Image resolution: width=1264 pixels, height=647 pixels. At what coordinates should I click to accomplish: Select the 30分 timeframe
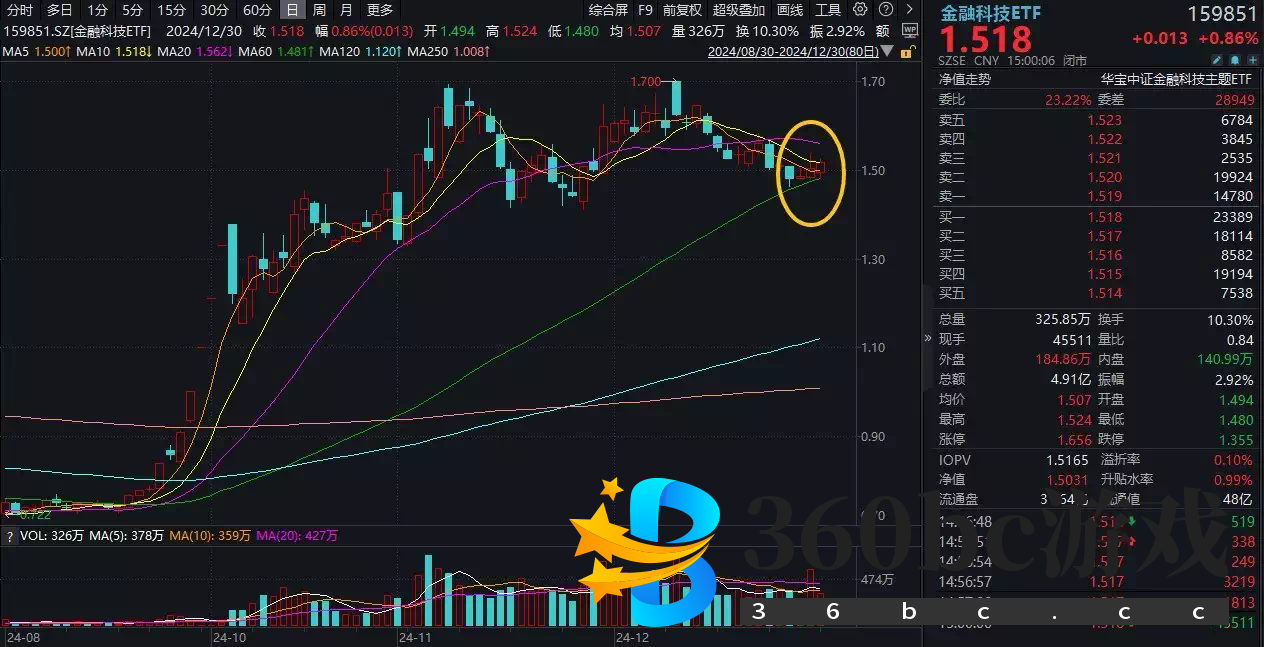[x=214, y=10]
